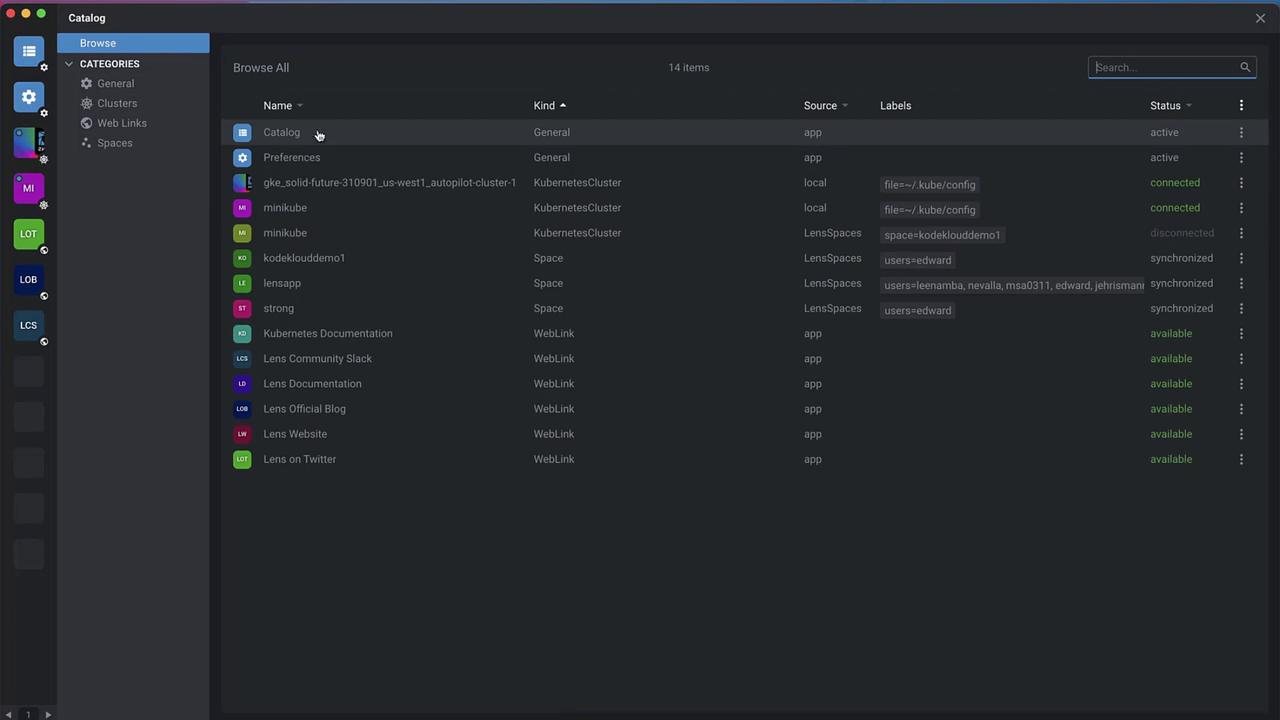Screen dimensions: 1280x720
Task: Open actions menu for Lens on Twitter row
Action: [1241, 459]
